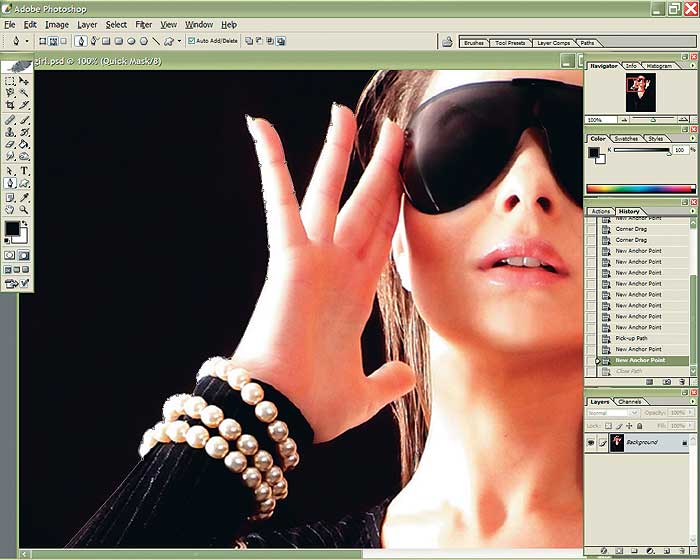
Task: Create new snapshot in History panel
Action: pos(667,382)
